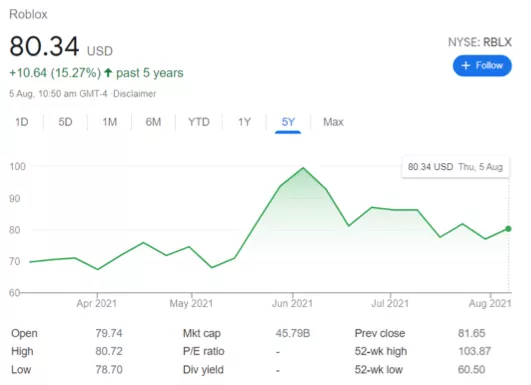Click the 5 Aug, 10:50 am timestamp
531x385 pixels.
click(x=58, y=94)
